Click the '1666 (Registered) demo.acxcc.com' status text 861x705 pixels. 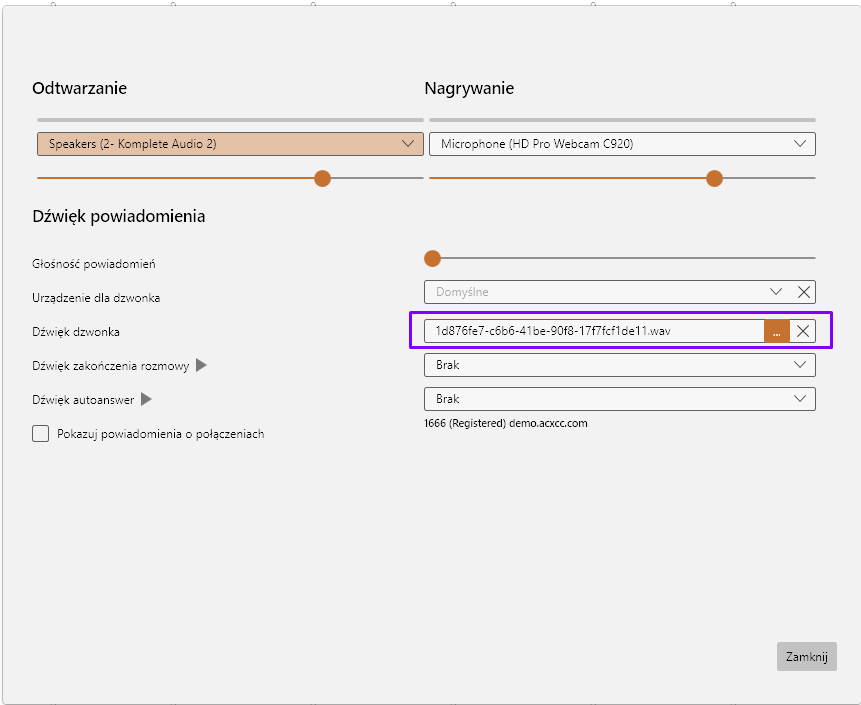click(506, 423)
